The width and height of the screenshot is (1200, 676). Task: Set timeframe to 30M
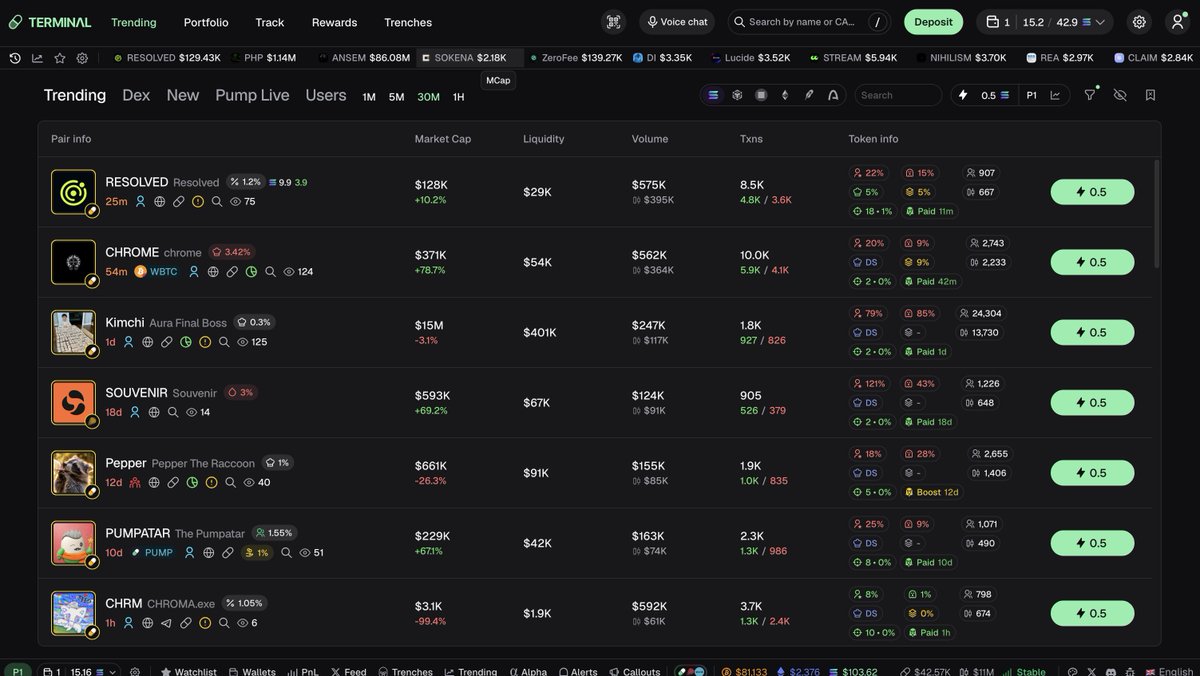[x=429, y=97]
